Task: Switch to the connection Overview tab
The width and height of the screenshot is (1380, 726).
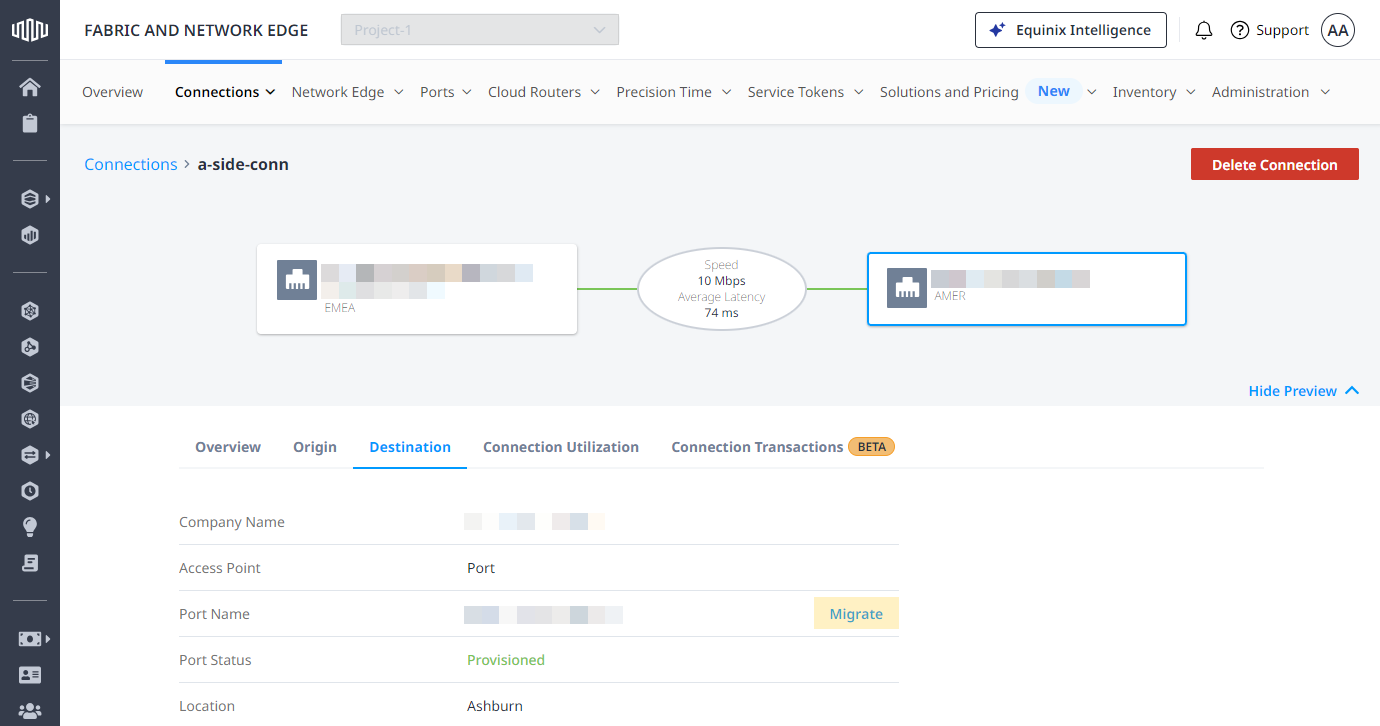Action: click(228, 447)
